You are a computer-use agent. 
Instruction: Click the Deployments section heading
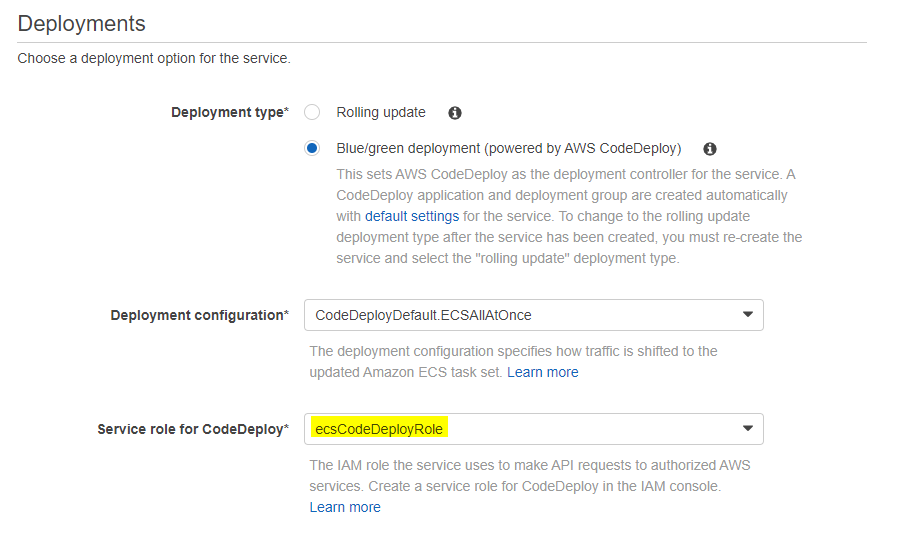81,24
